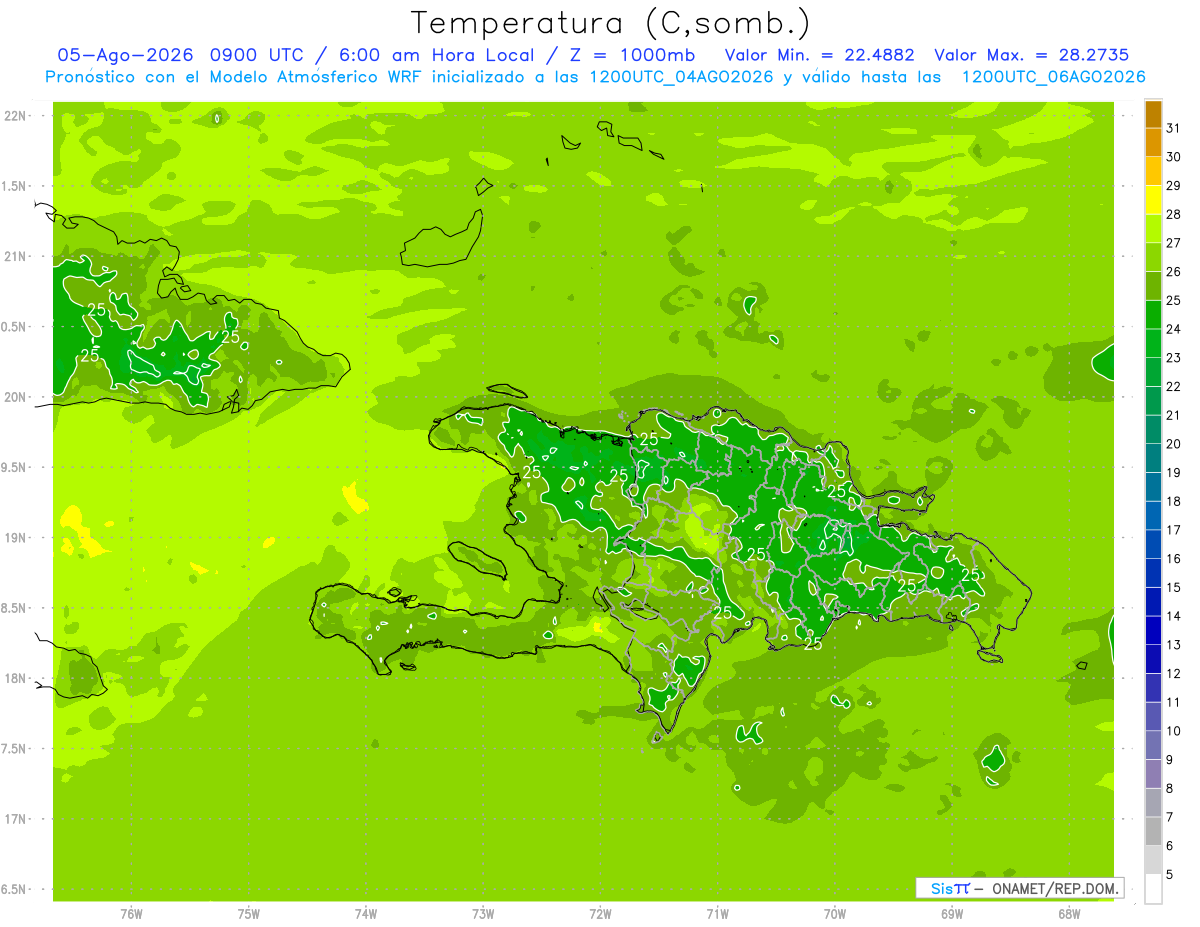Click the purple scale swatch between 8 and 9
The height and width of the screenshot is (927, 1200).
[1153, 775]
